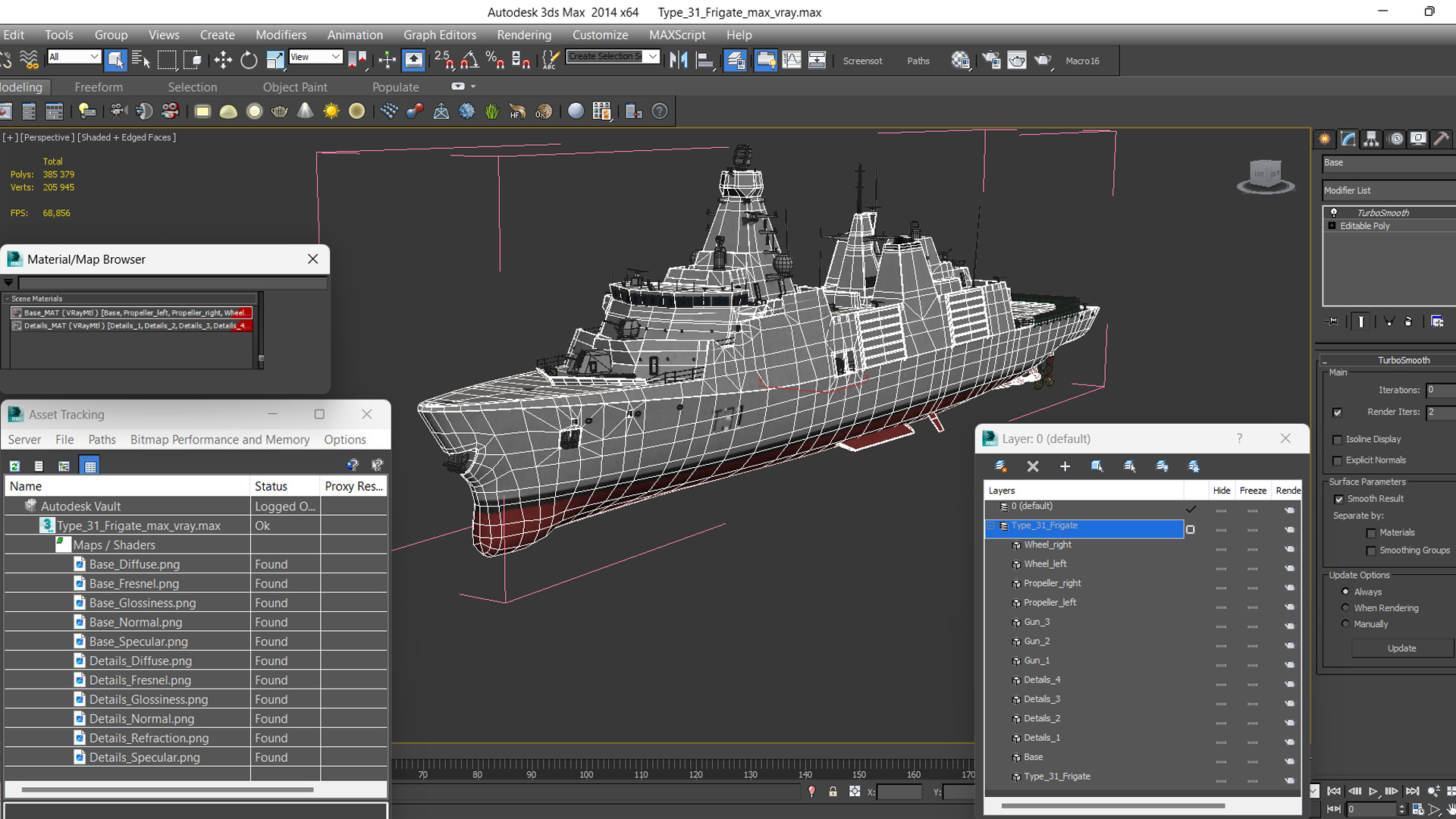Open the Utilities panel hammer icon

point(1441,139)
